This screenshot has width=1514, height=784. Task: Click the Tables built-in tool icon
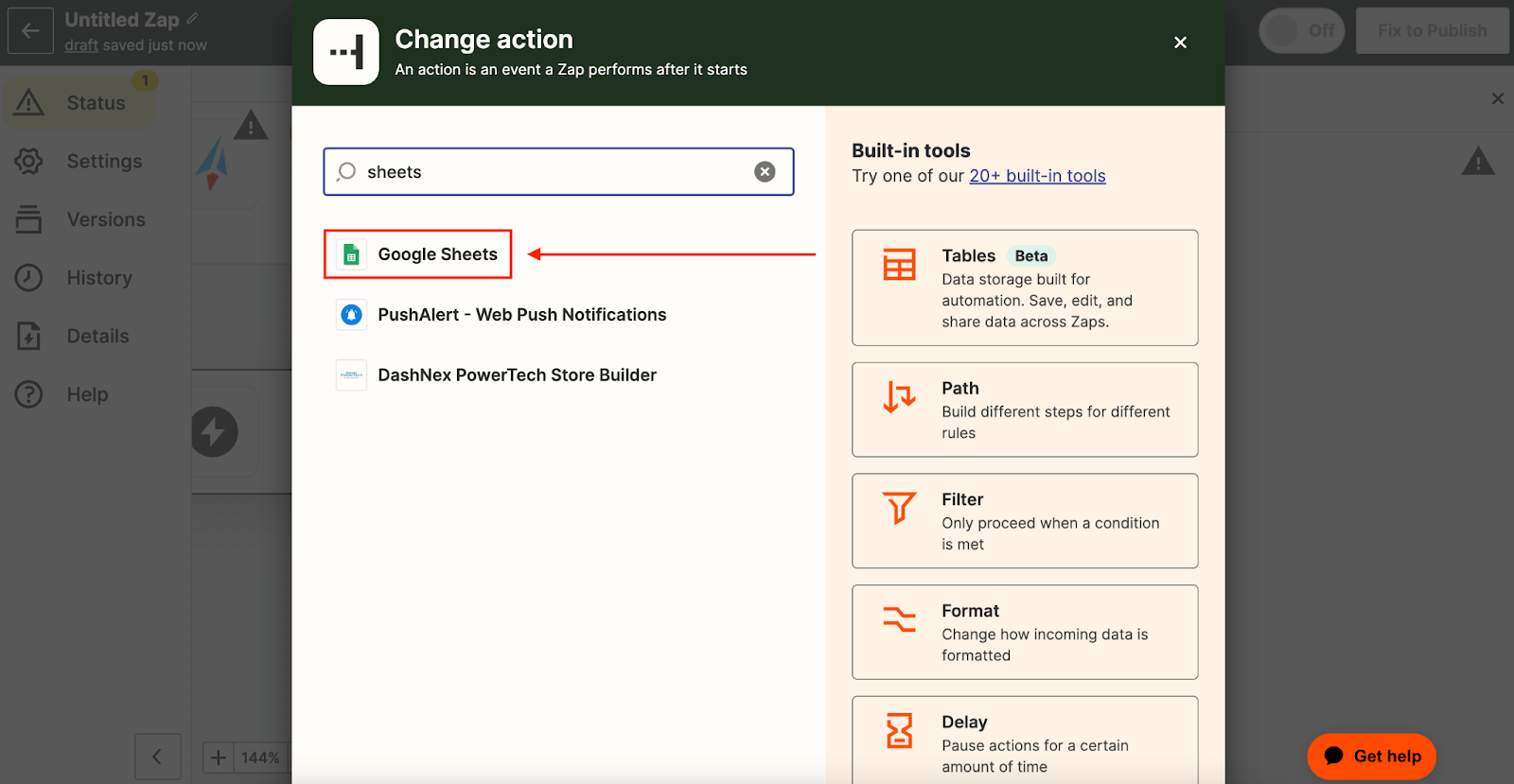899,265
